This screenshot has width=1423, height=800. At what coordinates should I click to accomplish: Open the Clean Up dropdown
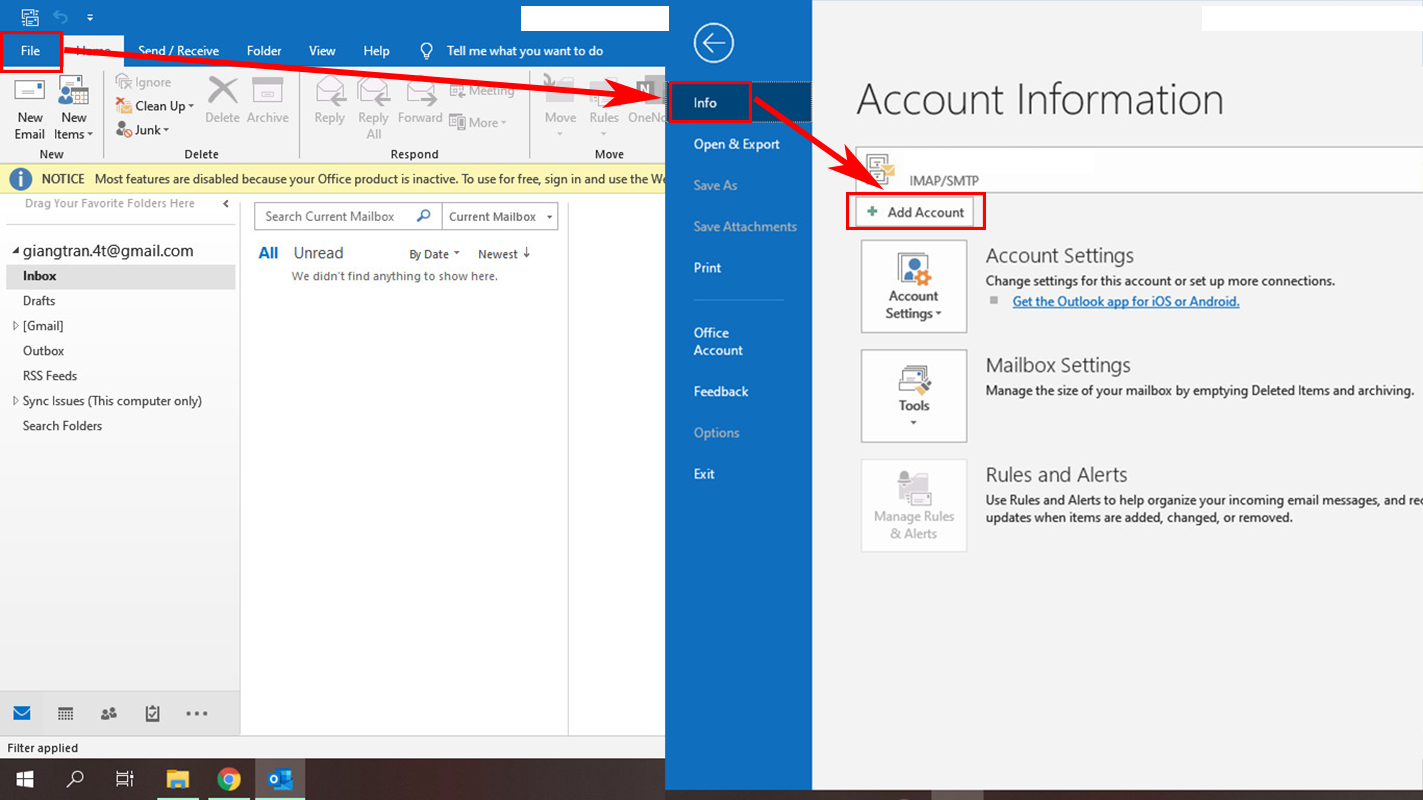tap(155, 106)
